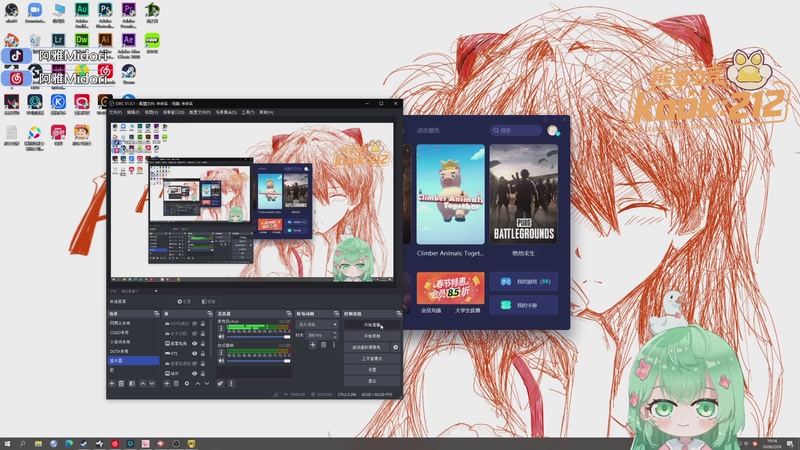Image resolution: width=800 pixels, height=450 pixels.
Task: Open Adobe After Effects desktop icon
Action: 129,44
